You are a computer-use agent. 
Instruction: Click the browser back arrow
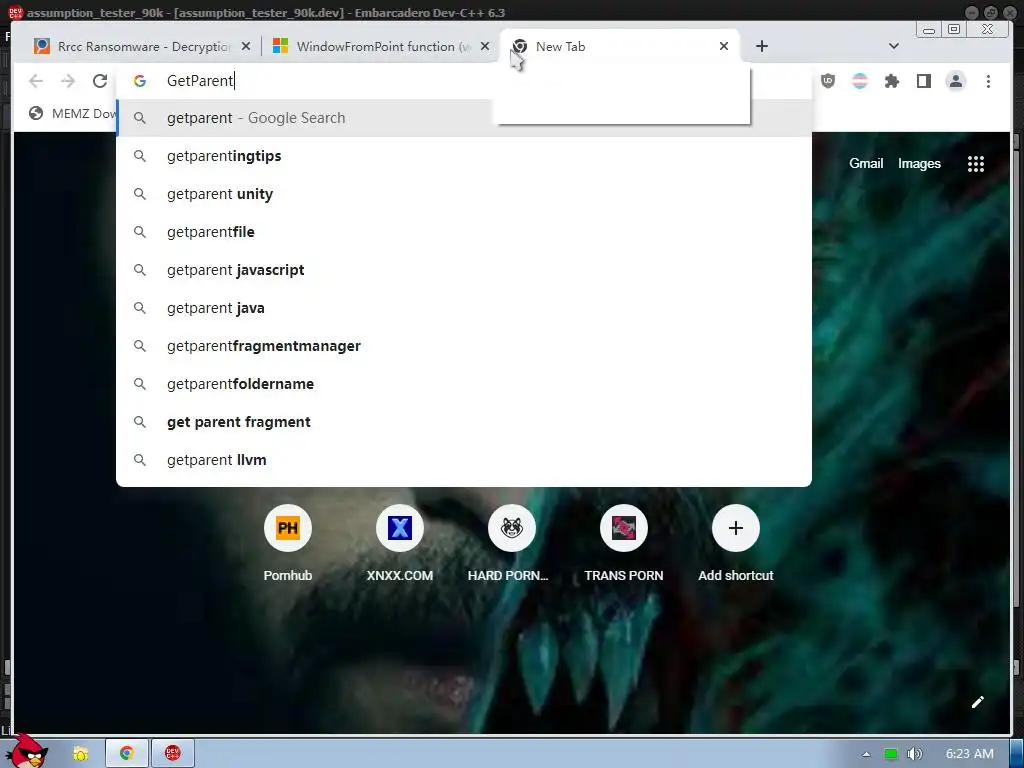click(36, 81)
